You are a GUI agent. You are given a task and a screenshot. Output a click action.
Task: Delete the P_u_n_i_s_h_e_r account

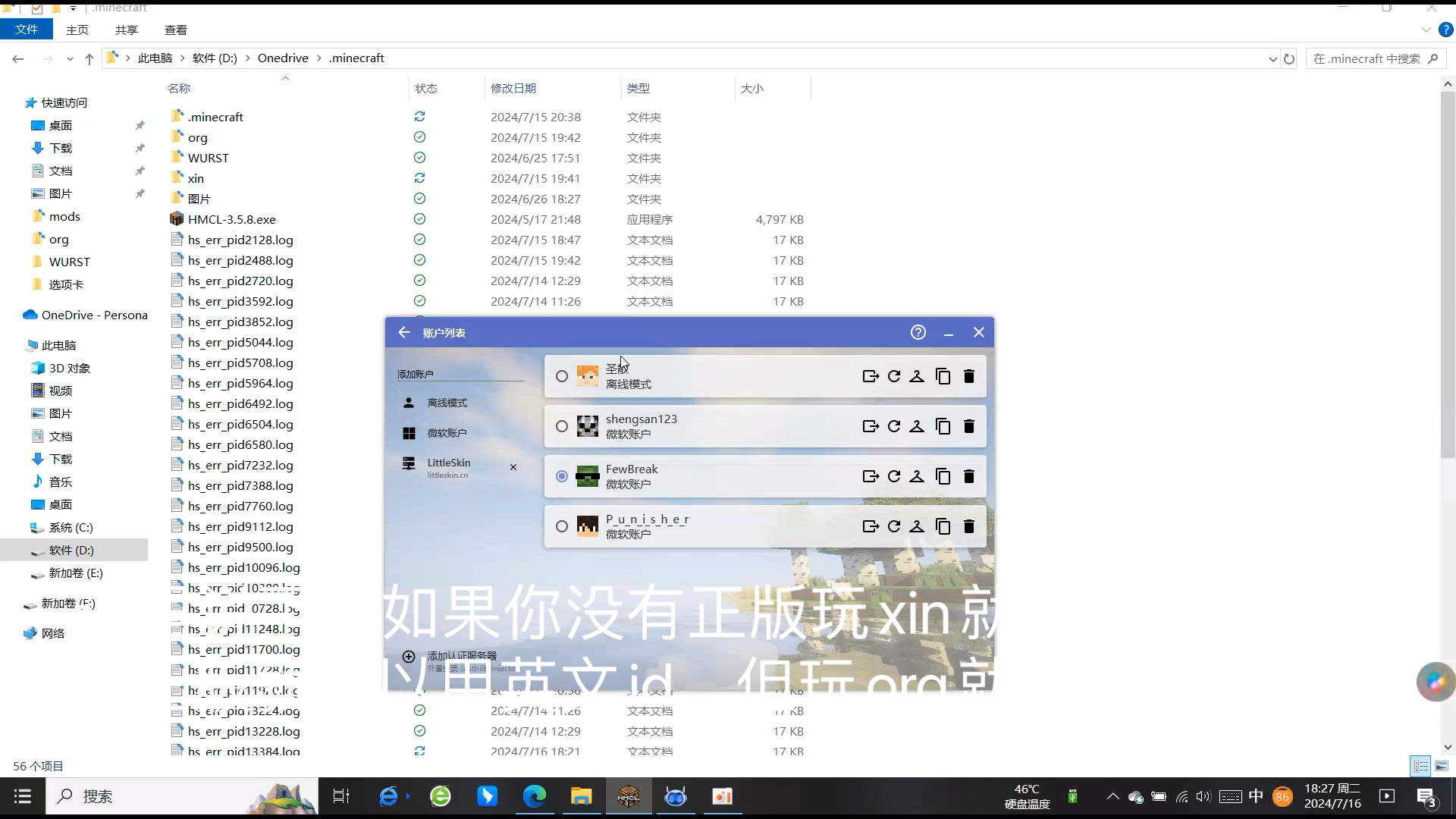969,526
